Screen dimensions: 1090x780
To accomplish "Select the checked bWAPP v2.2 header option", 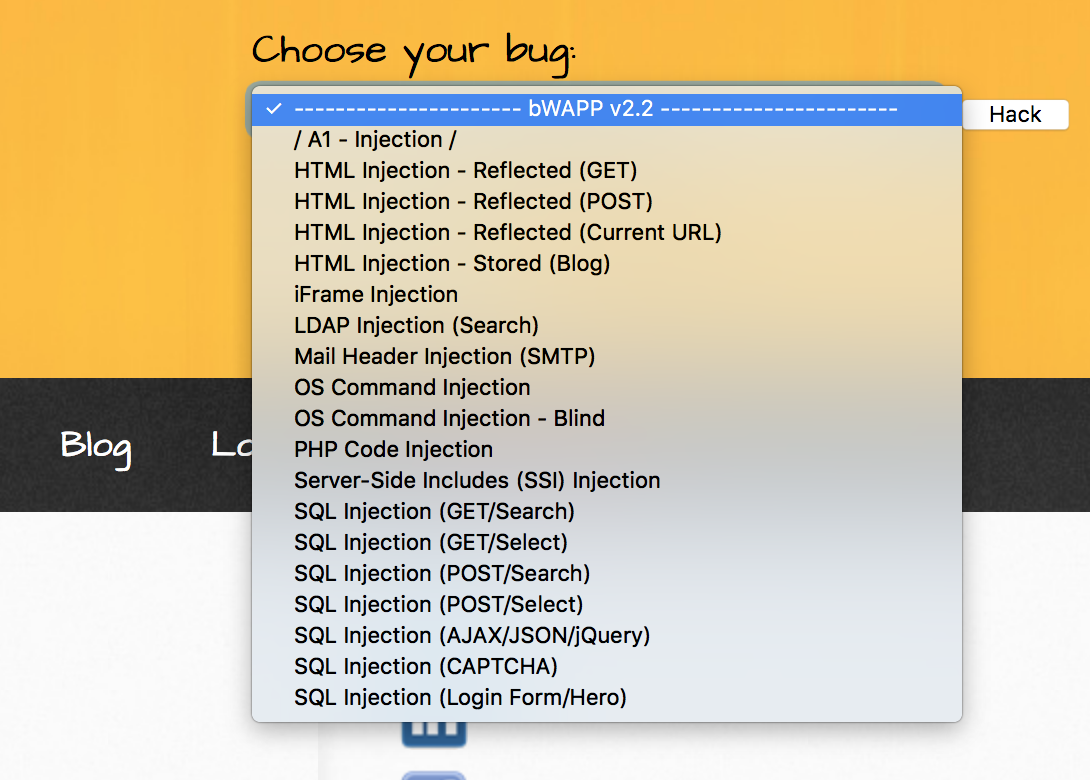I will pyautogui.click(x=595, y=109).
